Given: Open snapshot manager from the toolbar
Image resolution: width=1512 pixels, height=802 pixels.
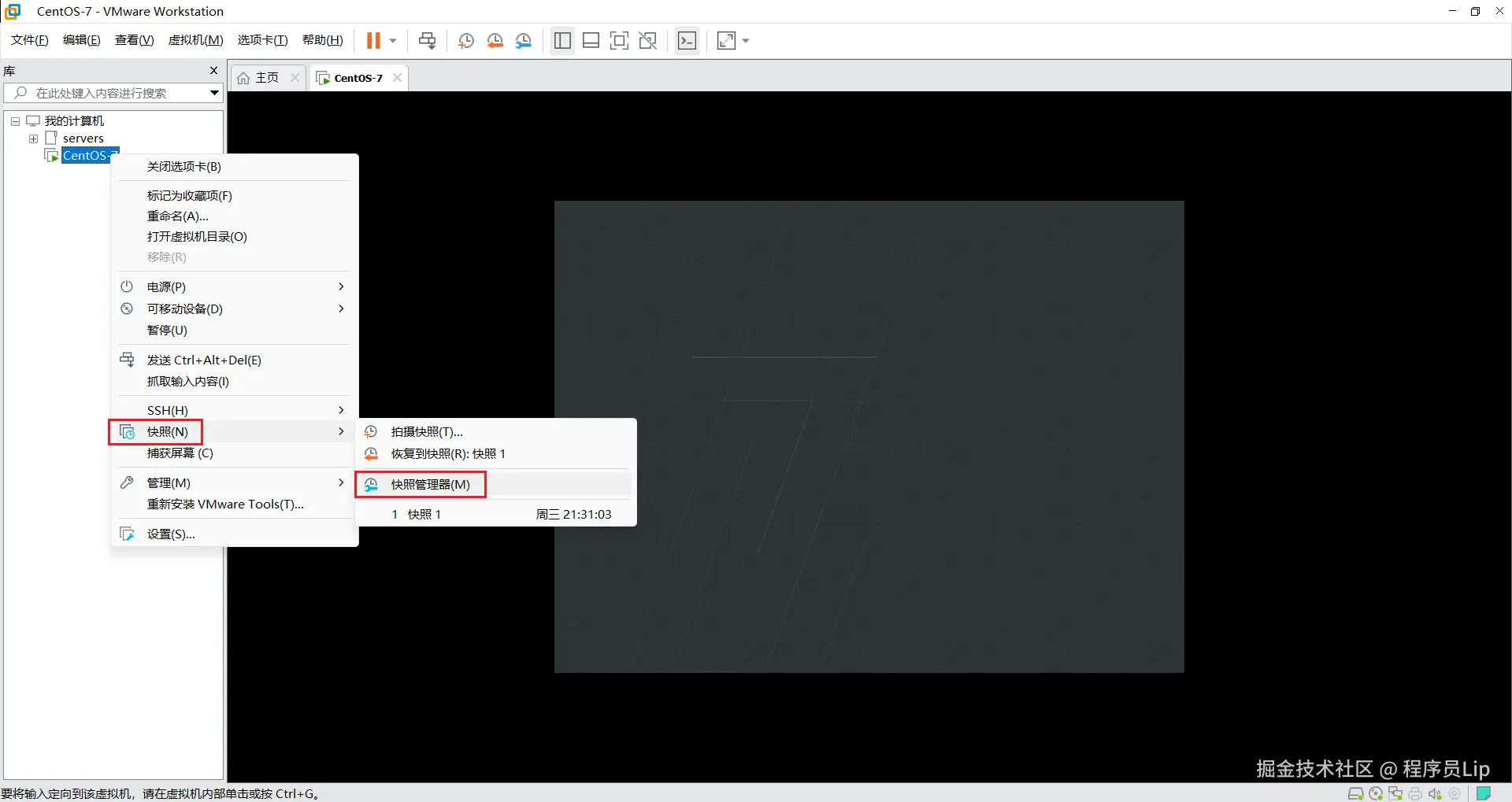Looking at the screenshot, I should tap(524, 41).
